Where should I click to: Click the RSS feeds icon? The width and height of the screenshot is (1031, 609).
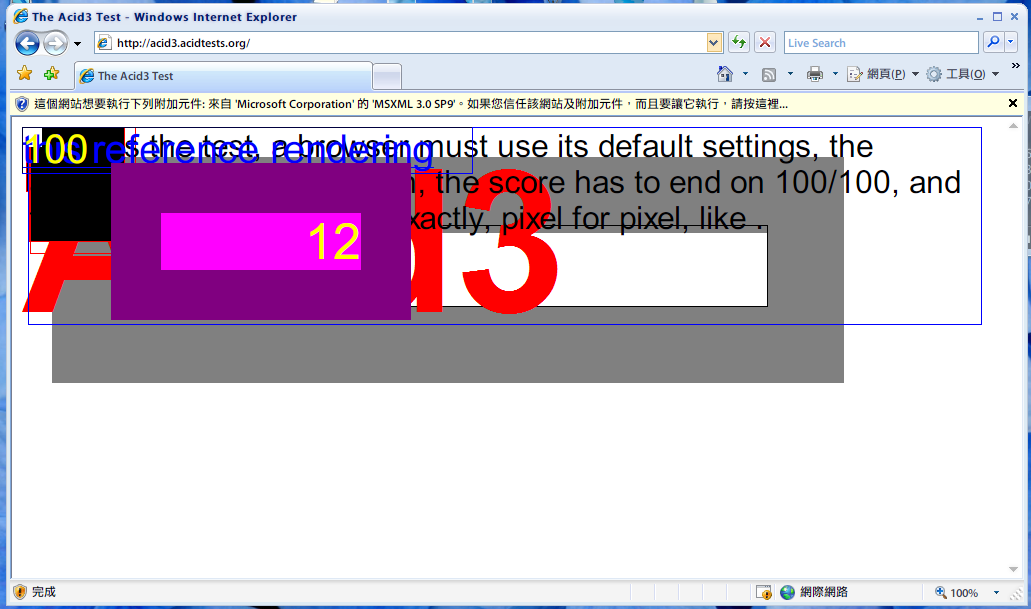769,75
